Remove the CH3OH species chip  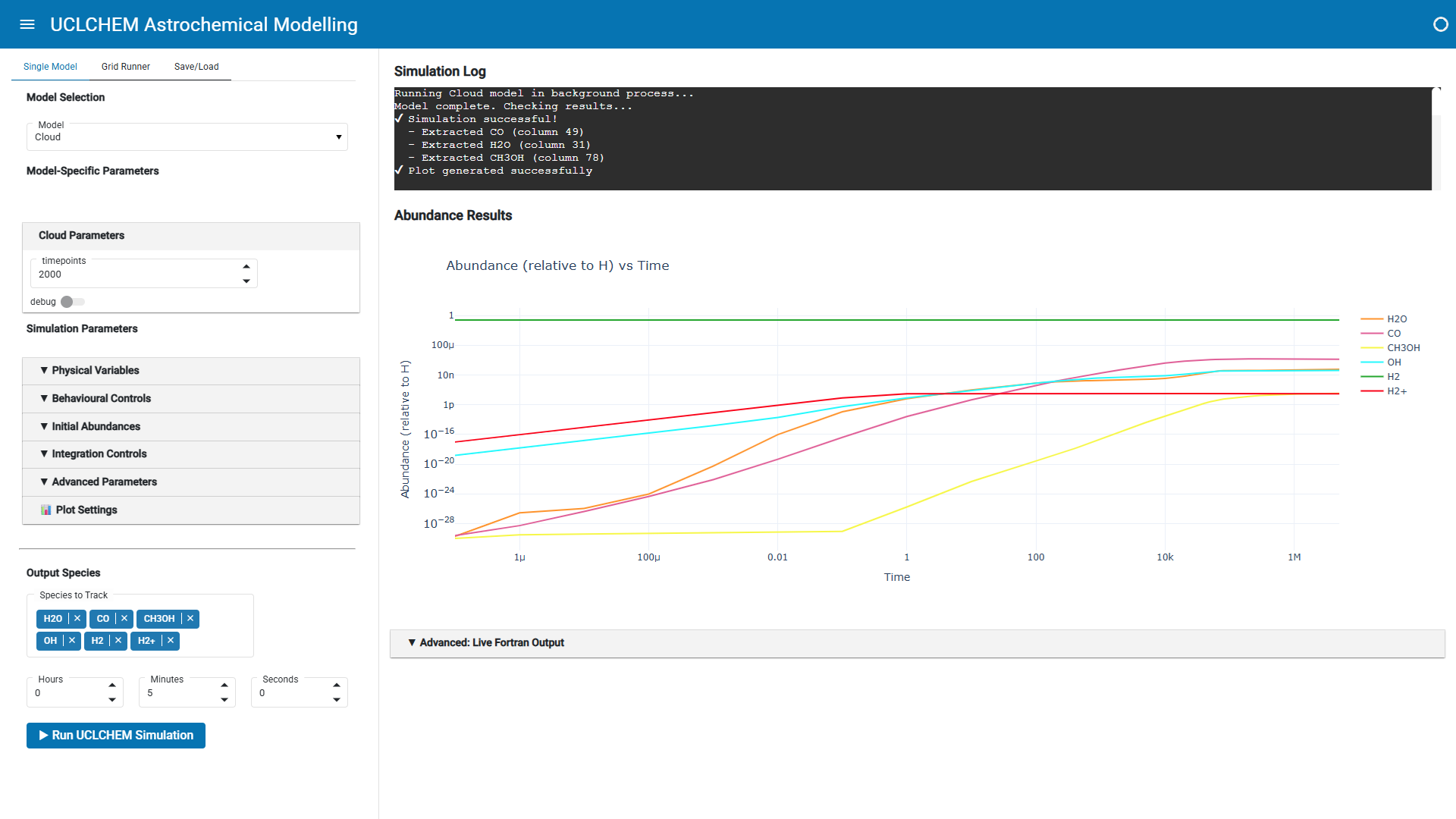point(190,619)
